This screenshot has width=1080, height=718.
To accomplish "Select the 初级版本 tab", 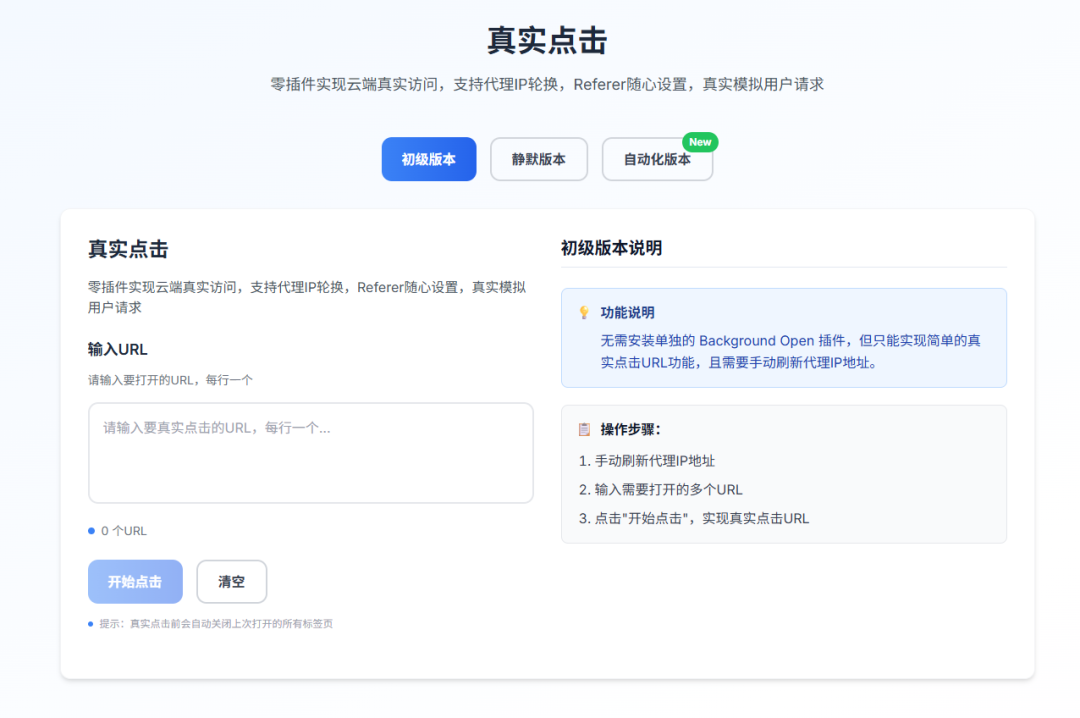I will point(428,158).
